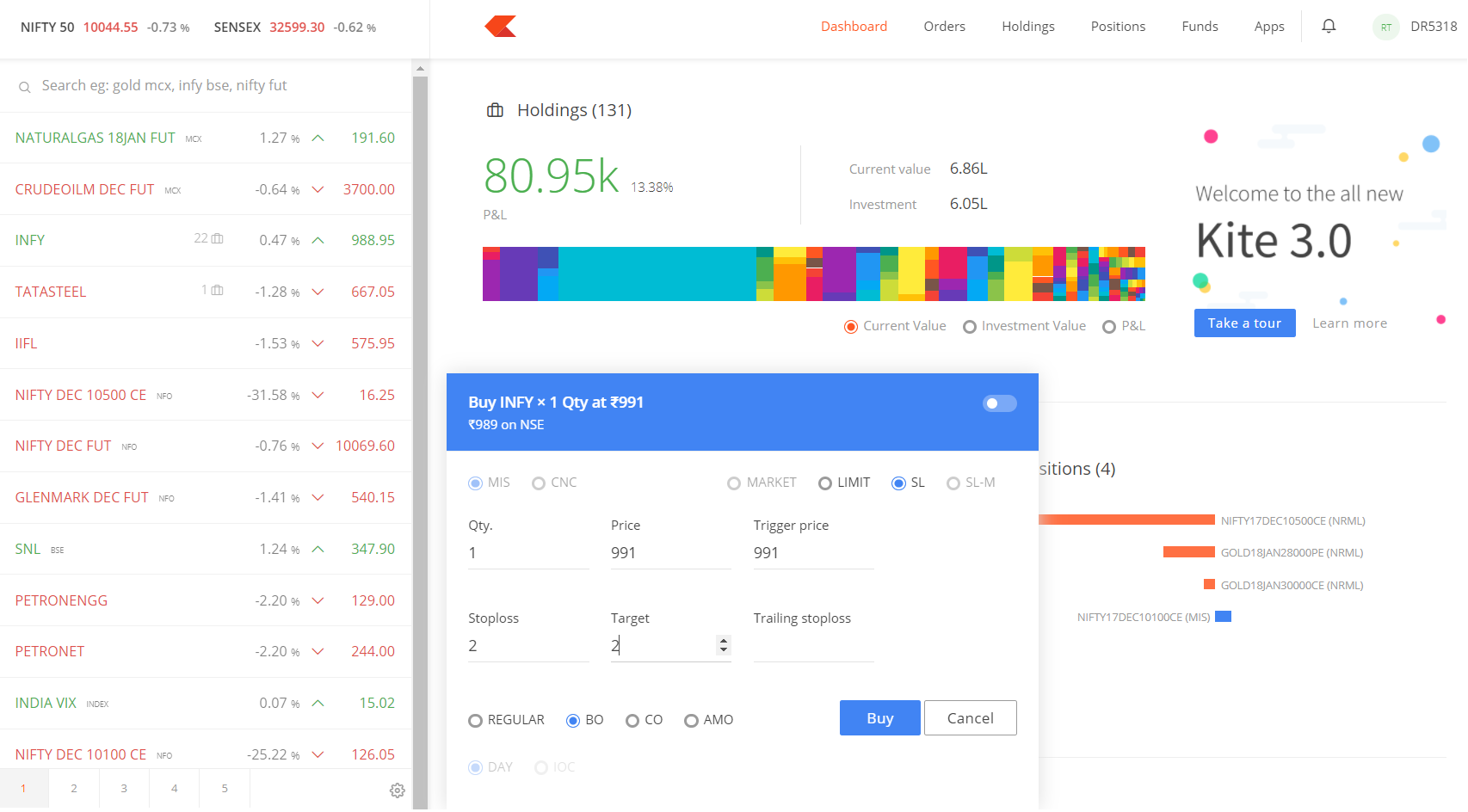Viewport: 1468px width, 812px height.
Task: Click the search magnifier icon
Action: click(x=25, y=87)
